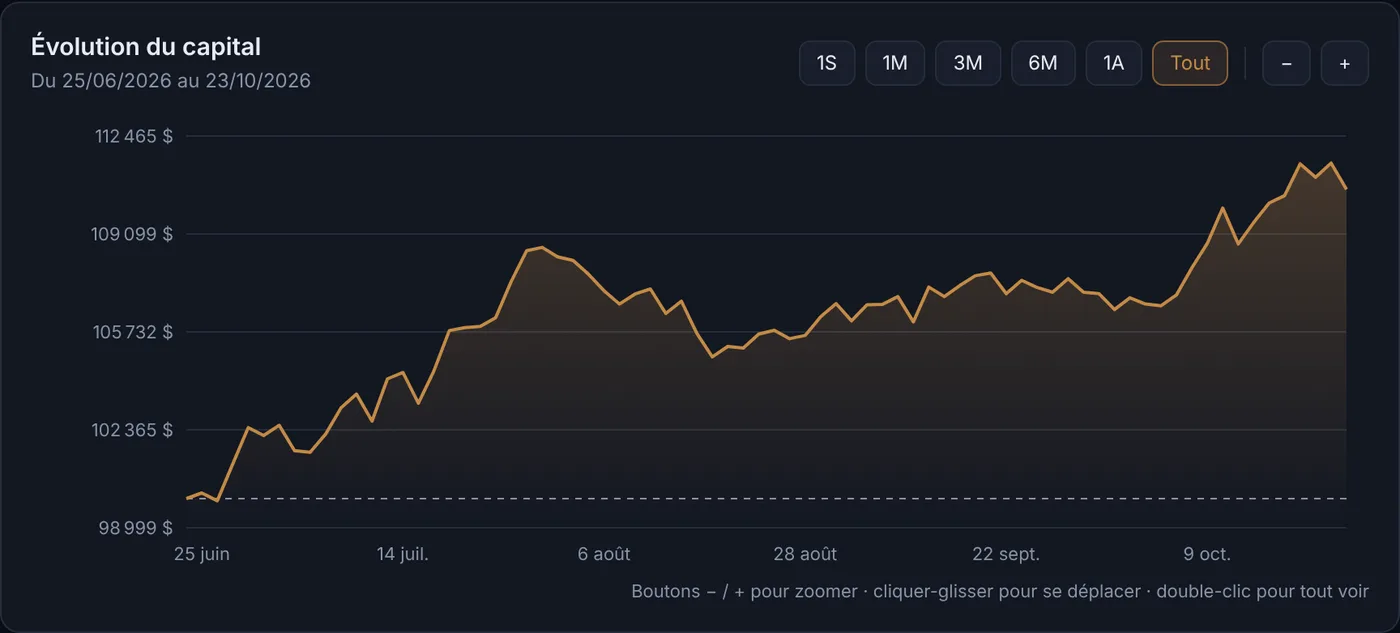
Task: Click the 112 465 $ axis label
Action: click(134, 136)
